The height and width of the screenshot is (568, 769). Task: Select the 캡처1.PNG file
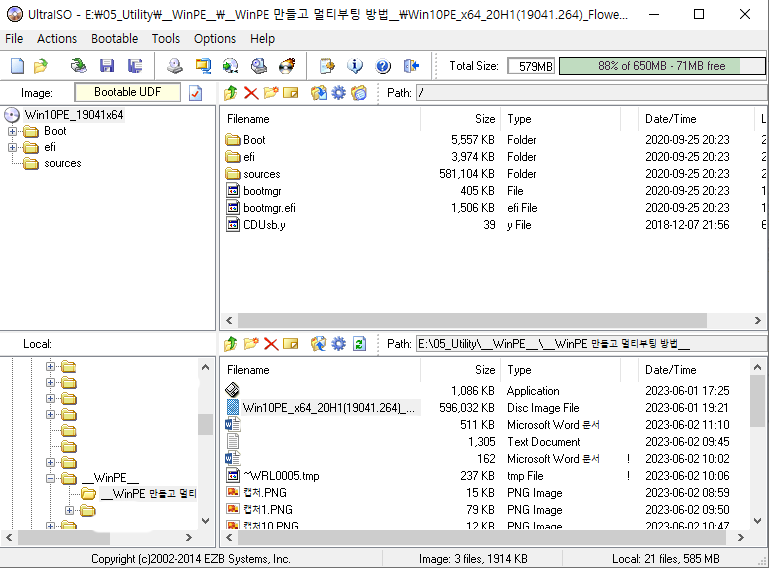click(268, 510)
